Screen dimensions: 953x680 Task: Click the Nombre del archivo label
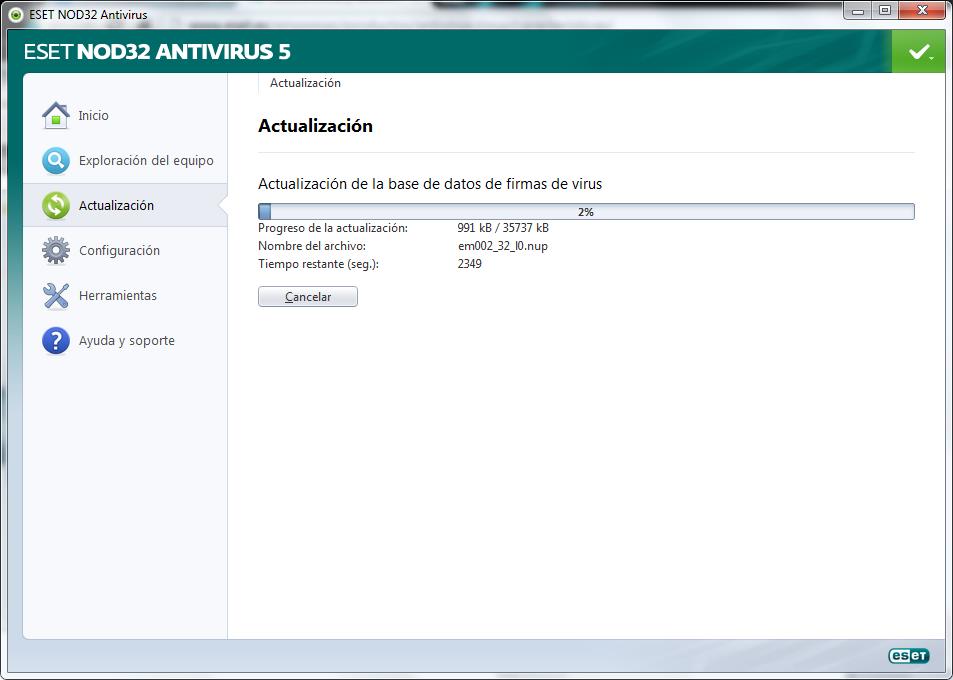pos(312,246)
